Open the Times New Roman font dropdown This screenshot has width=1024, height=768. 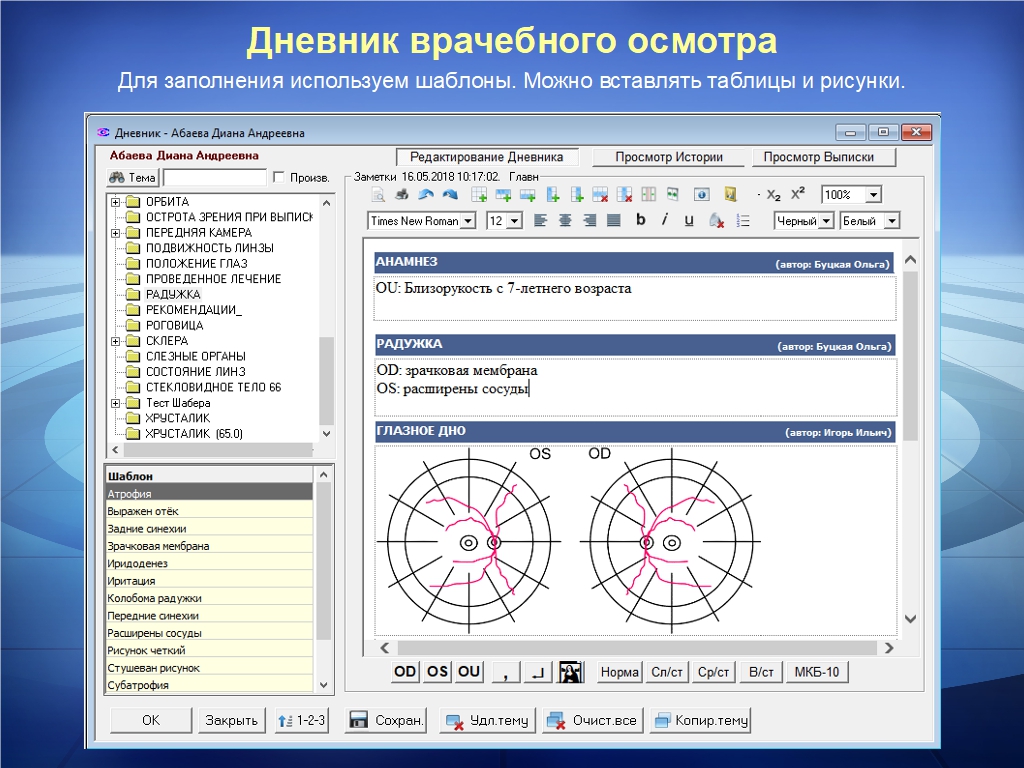467,221
